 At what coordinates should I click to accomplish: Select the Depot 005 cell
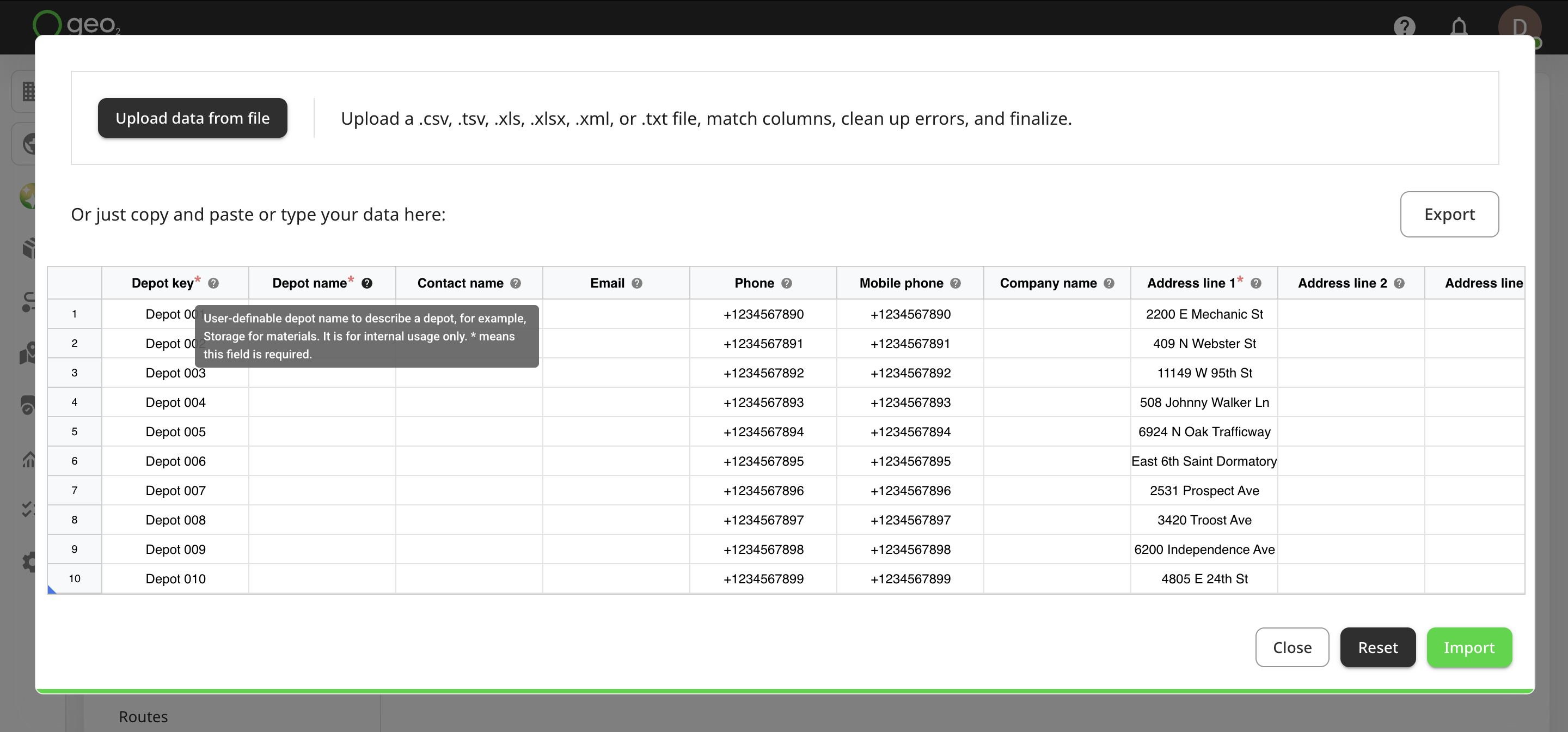175,432
